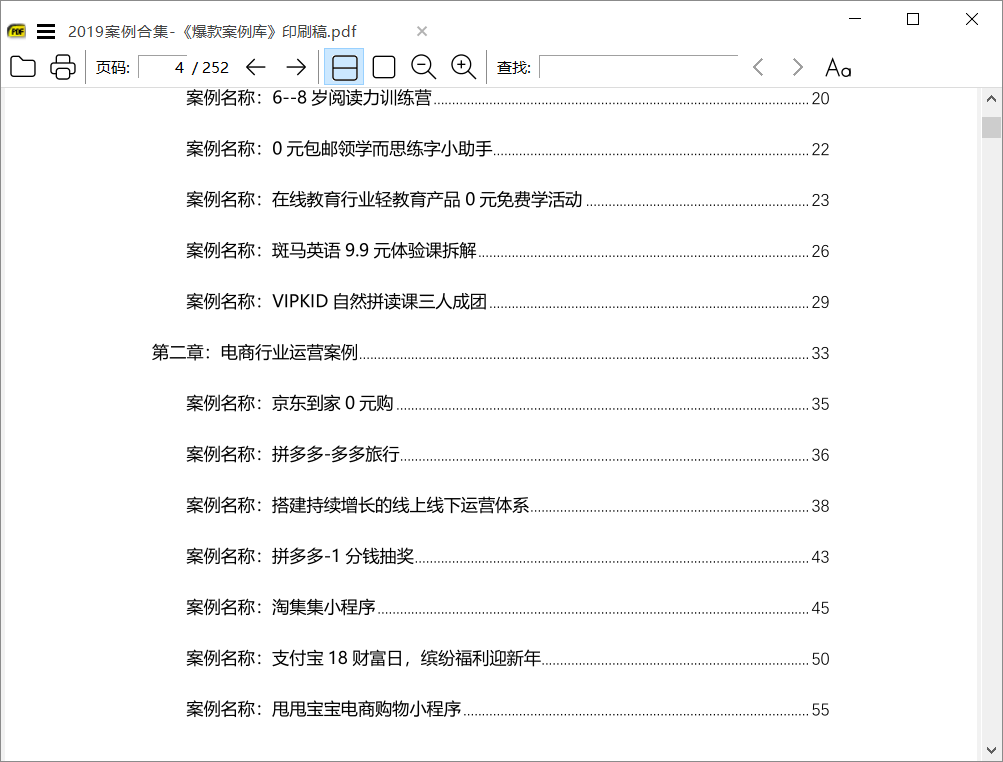Open the hamburger application menu
The width and height of the screenshot is (1003, 762).
pos(46,30)
